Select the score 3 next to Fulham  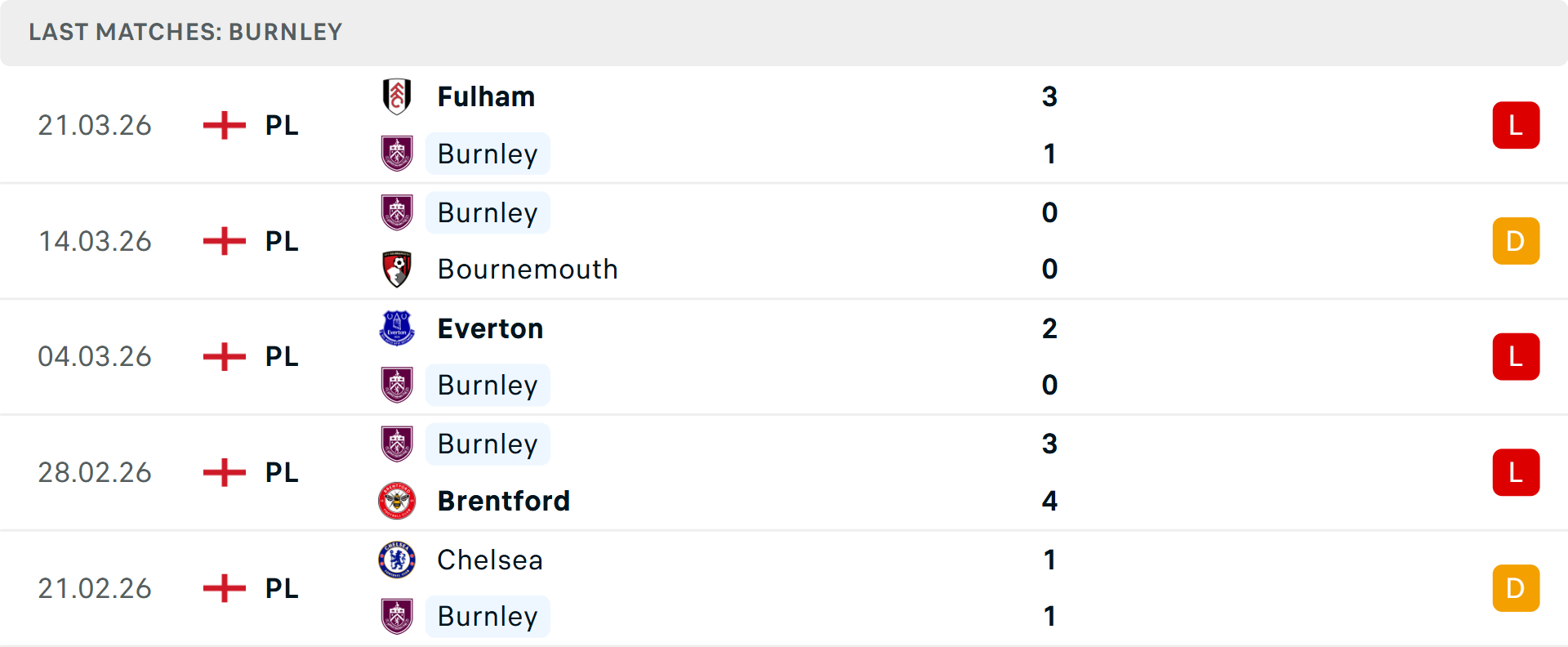(x=1050, y=96)
